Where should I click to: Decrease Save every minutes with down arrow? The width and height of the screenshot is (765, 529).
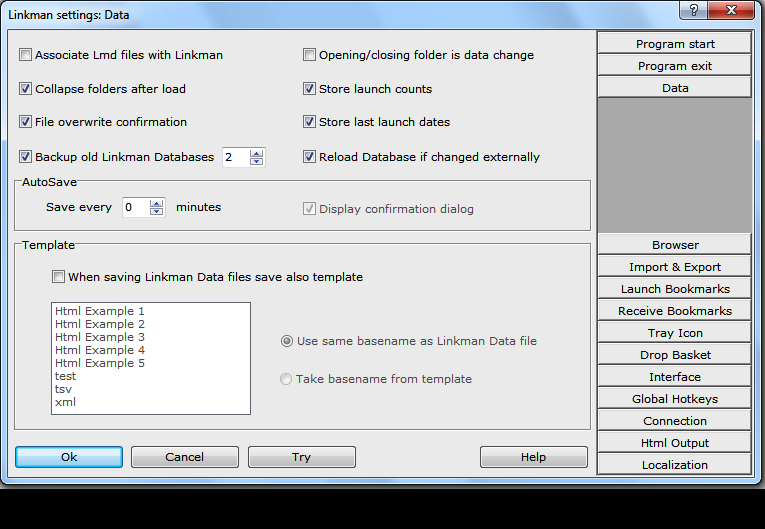tap(156, 212)
